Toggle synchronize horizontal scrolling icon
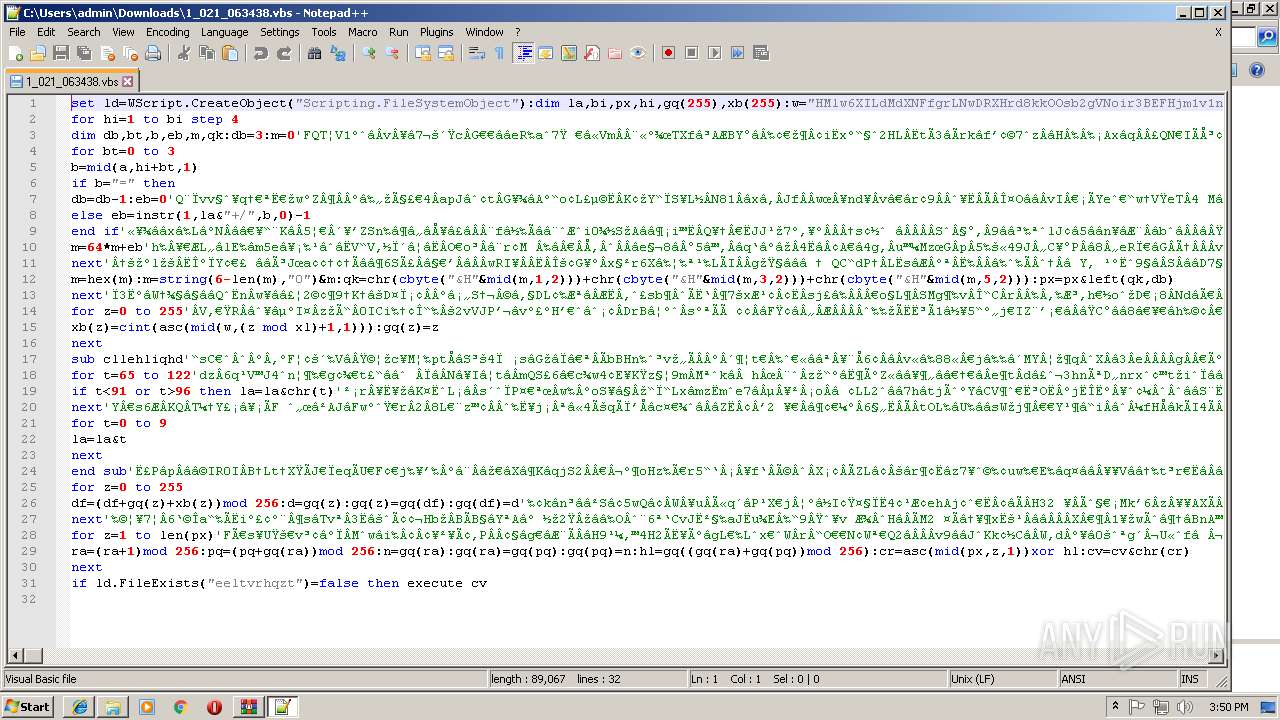The width and height of the screenshot is (1280, 720). tap(446, 53)
